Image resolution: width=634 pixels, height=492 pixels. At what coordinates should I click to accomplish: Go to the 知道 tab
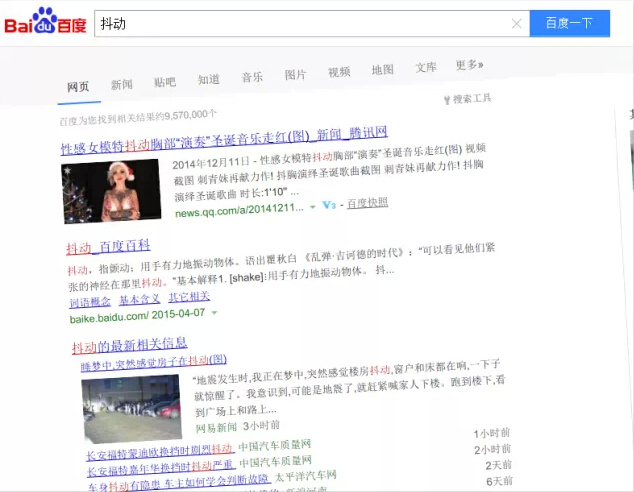pos(209,79)
